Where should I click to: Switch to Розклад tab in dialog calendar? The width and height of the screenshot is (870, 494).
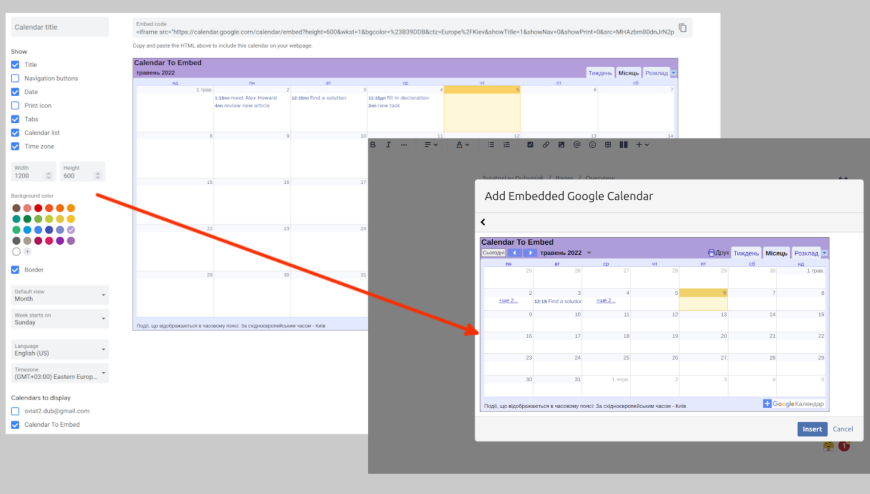pos(806,253)
